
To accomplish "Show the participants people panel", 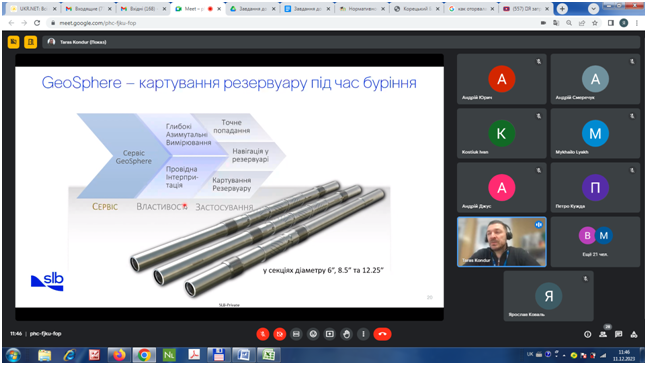I will click(x=603, y=334).
